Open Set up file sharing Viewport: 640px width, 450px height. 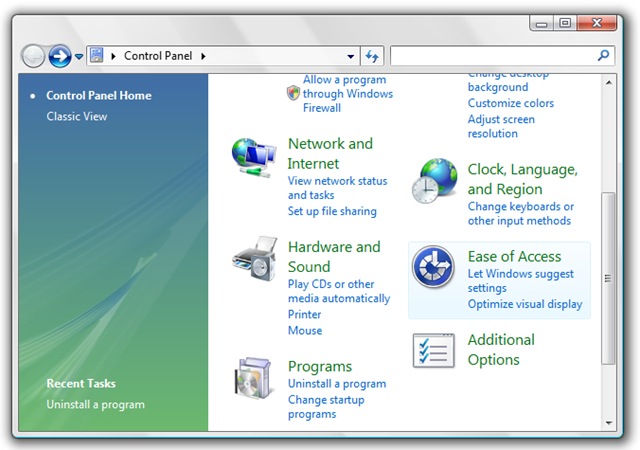pos(332,211)
